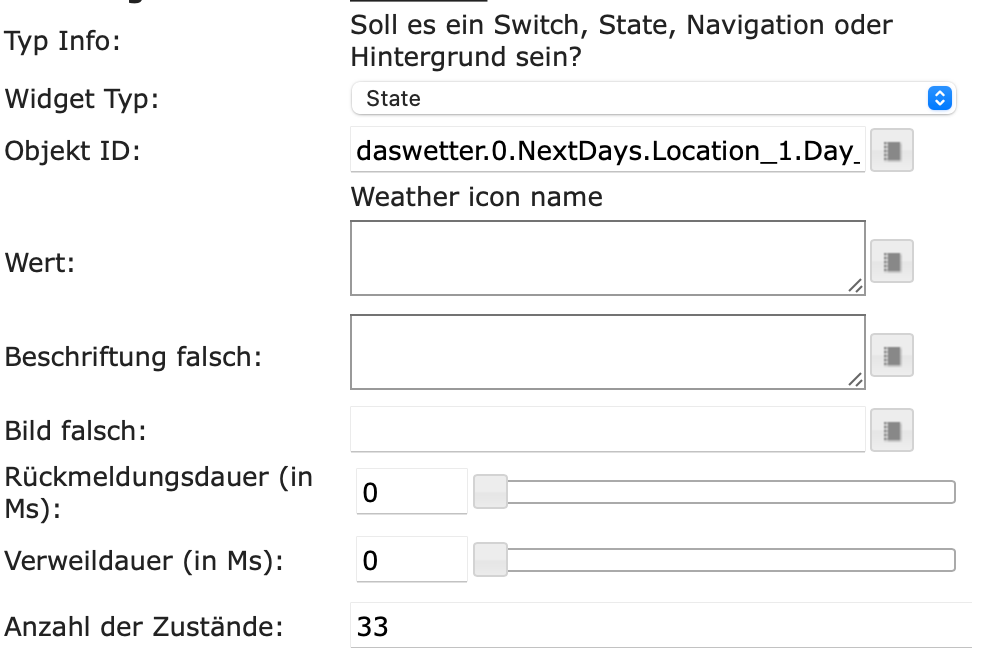Focus the Wert text area
This screenshot has height=648, width=998.
click(600, 257)
